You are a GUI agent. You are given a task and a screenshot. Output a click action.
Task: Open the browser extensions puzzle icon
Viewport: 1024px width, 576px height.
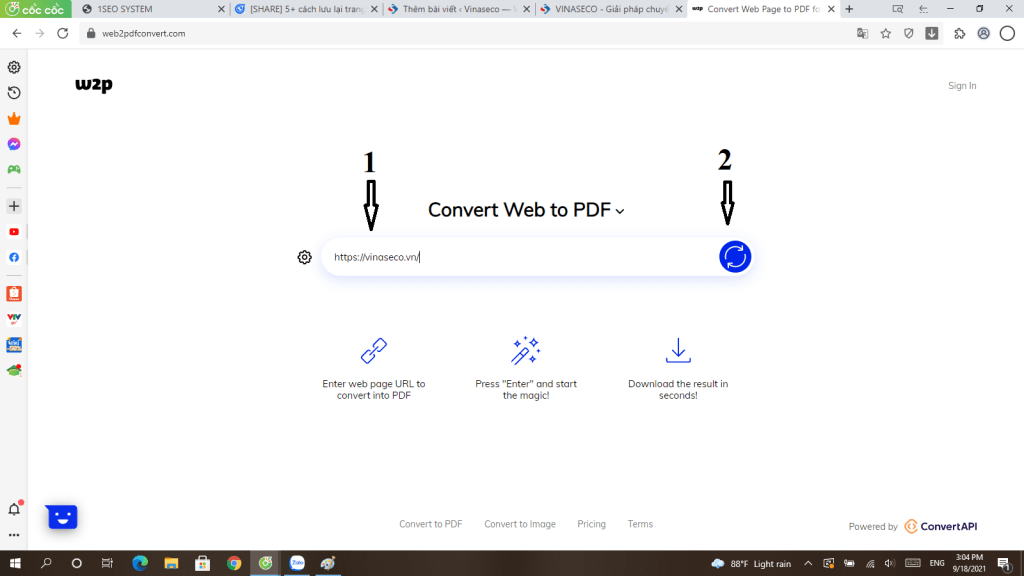(x=959, y=33)
